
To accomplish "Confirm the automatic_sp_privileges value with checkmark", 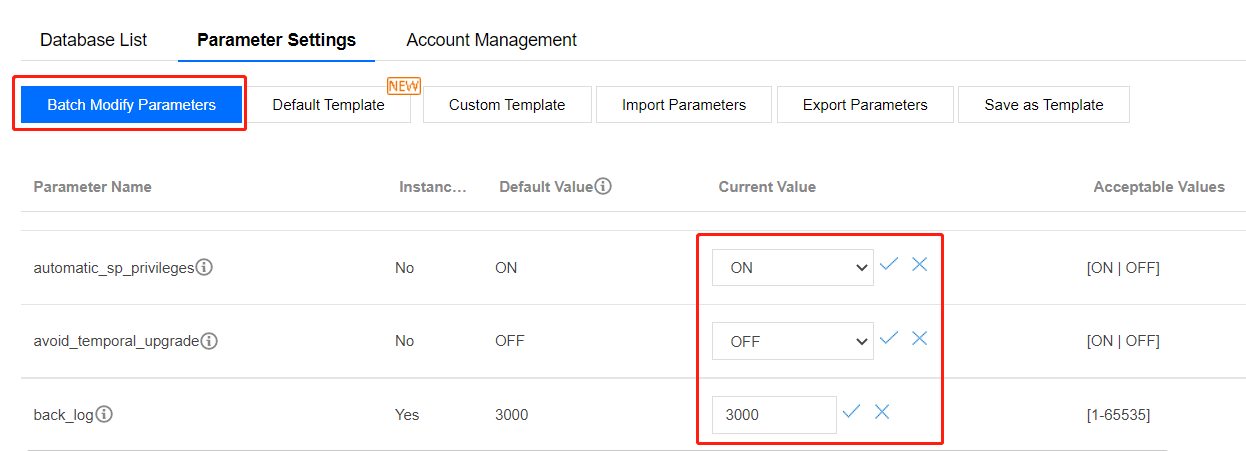I will (889, 264).
